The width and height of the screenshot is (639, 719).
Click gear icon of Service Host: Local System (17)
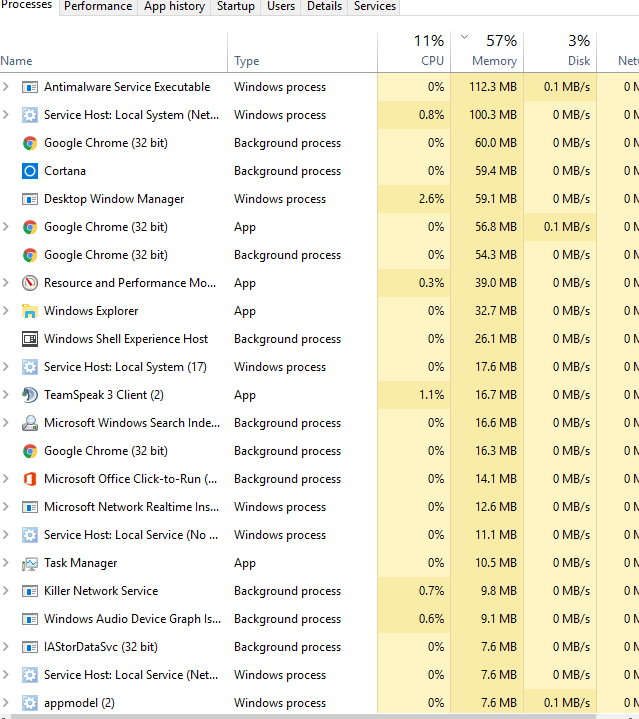30,367
